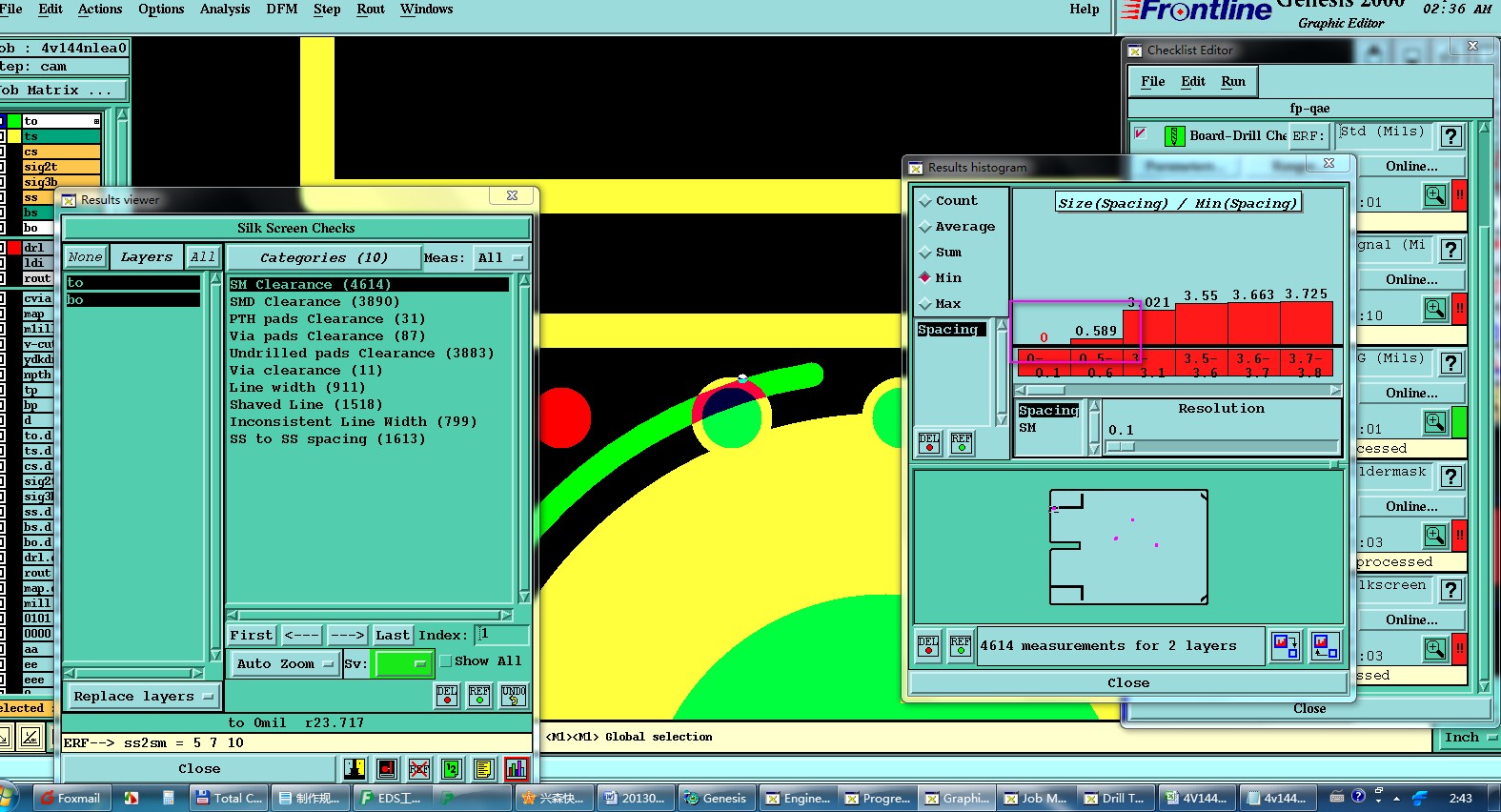The height and width of the screenshot is (812, 1501).
Task: Click REF icon under Spacing list in histogram
Action: point(962,443)
